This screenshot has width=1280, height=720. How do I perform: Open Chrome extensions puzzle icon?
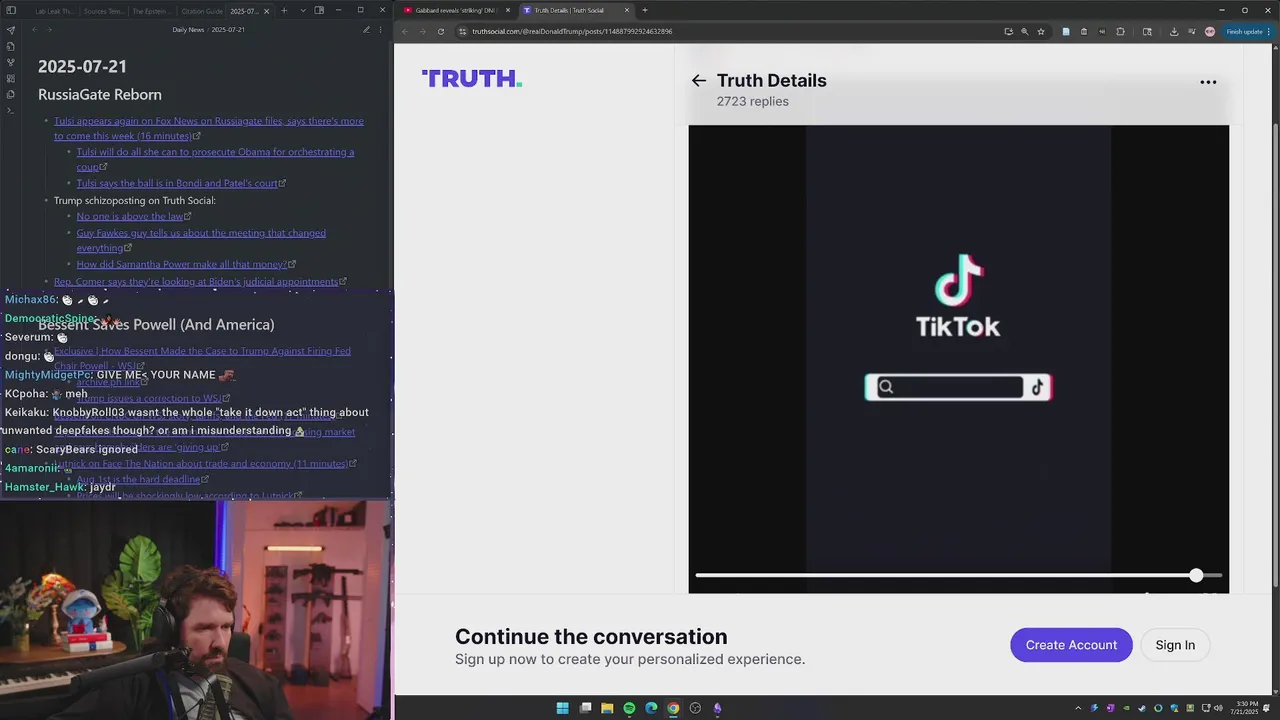(x=1120, y=31)
